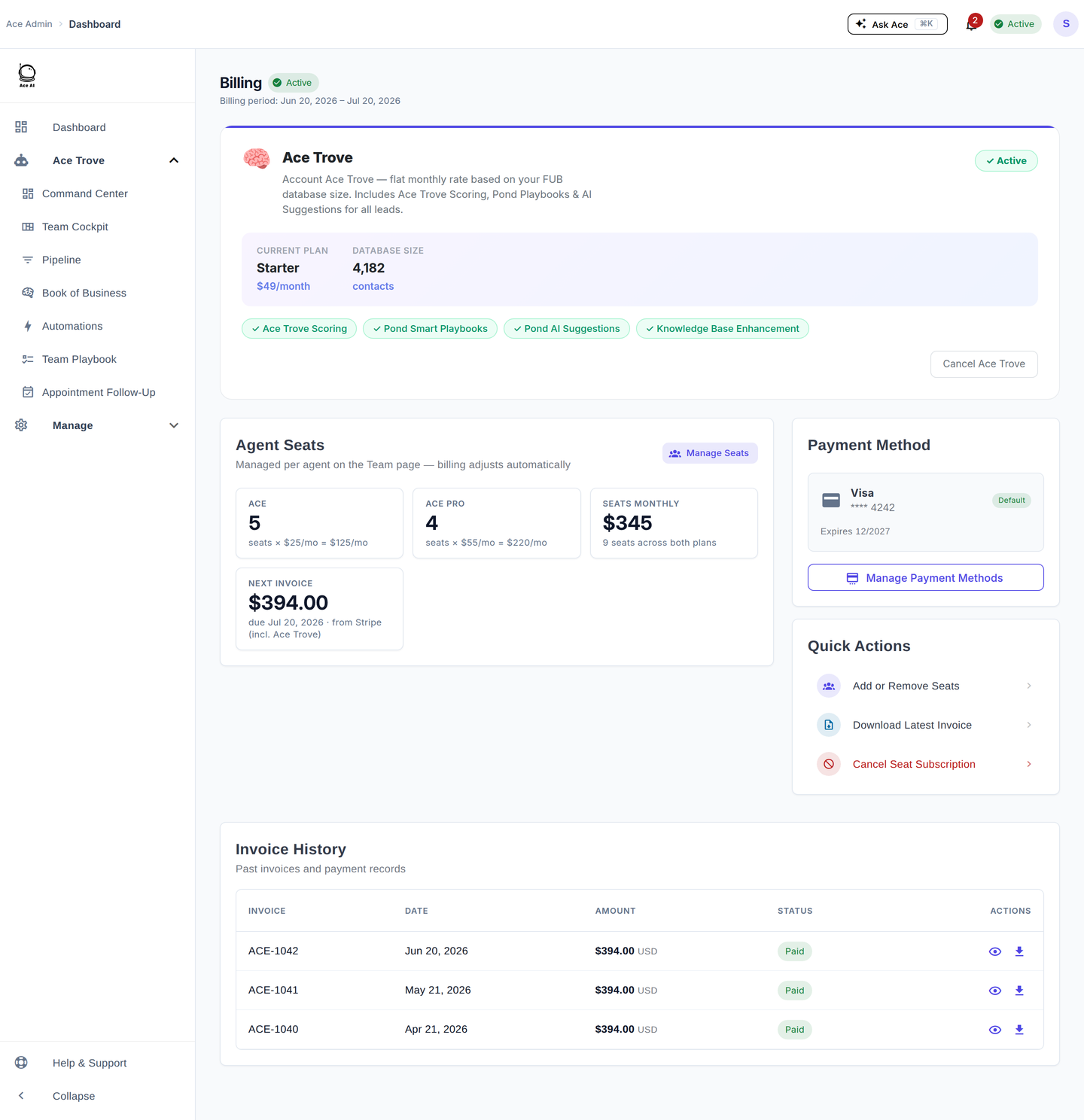Click the Pipeline filter icon
This screenshot has width=1084, height=1120.
28,260
